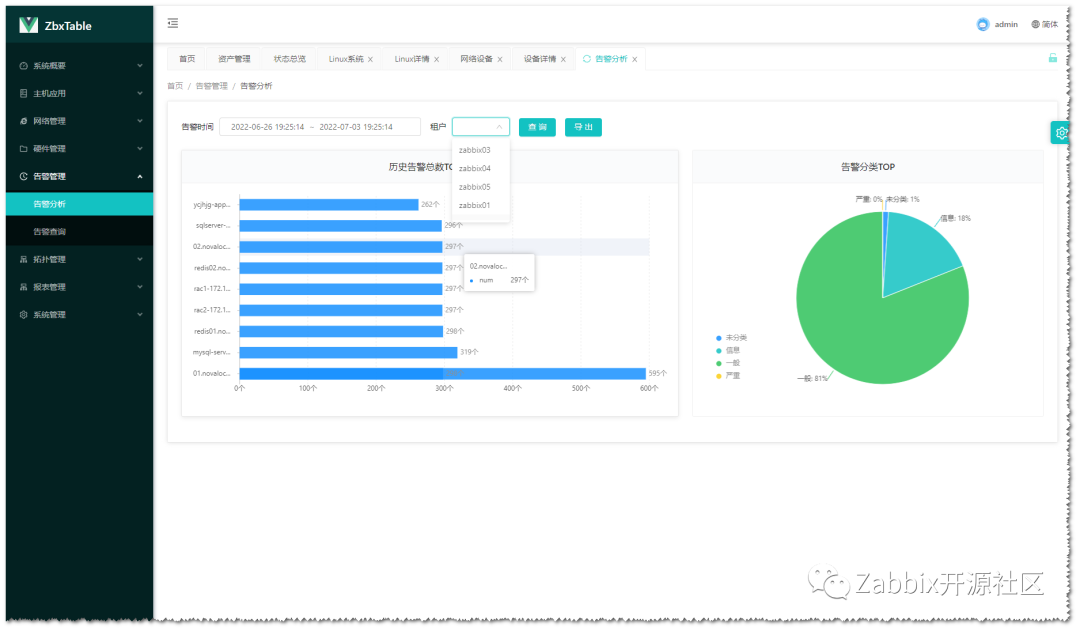1080x631 pixels.
Task: Open settings gear on right edge
Action: (x=1061, y=132)
